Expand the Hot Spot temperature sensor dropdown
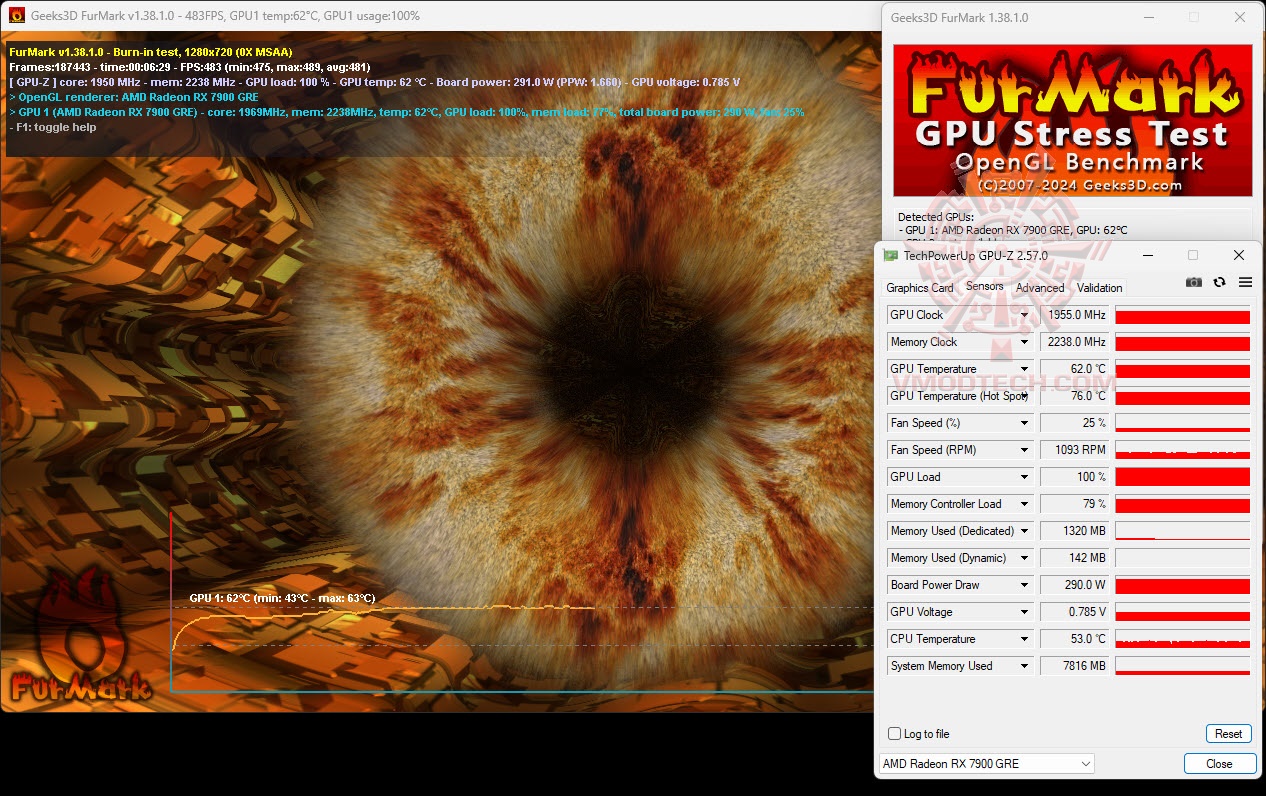Screen dimensions: 1266x796 click(1024, 396)
